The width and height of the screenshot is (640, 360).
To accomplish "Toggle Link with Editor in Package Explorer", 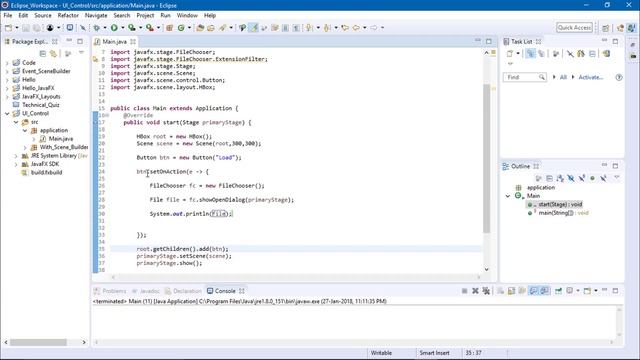I will (x=53, y=53).
